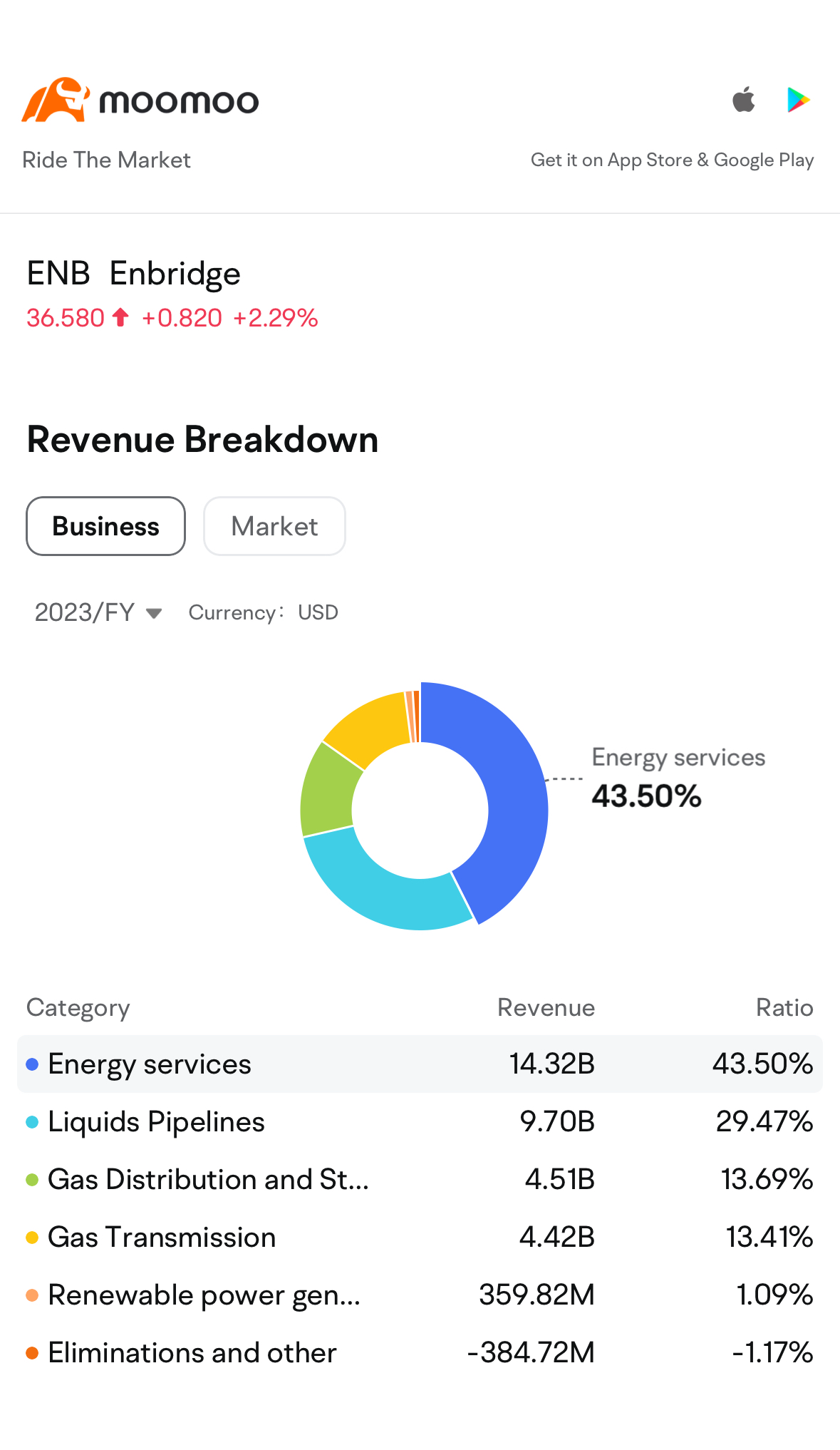Viewport: 840px width, 1450px height.
Task: Select the Energy services table row
Action: pyautogui.click(x=420, y=1064)
